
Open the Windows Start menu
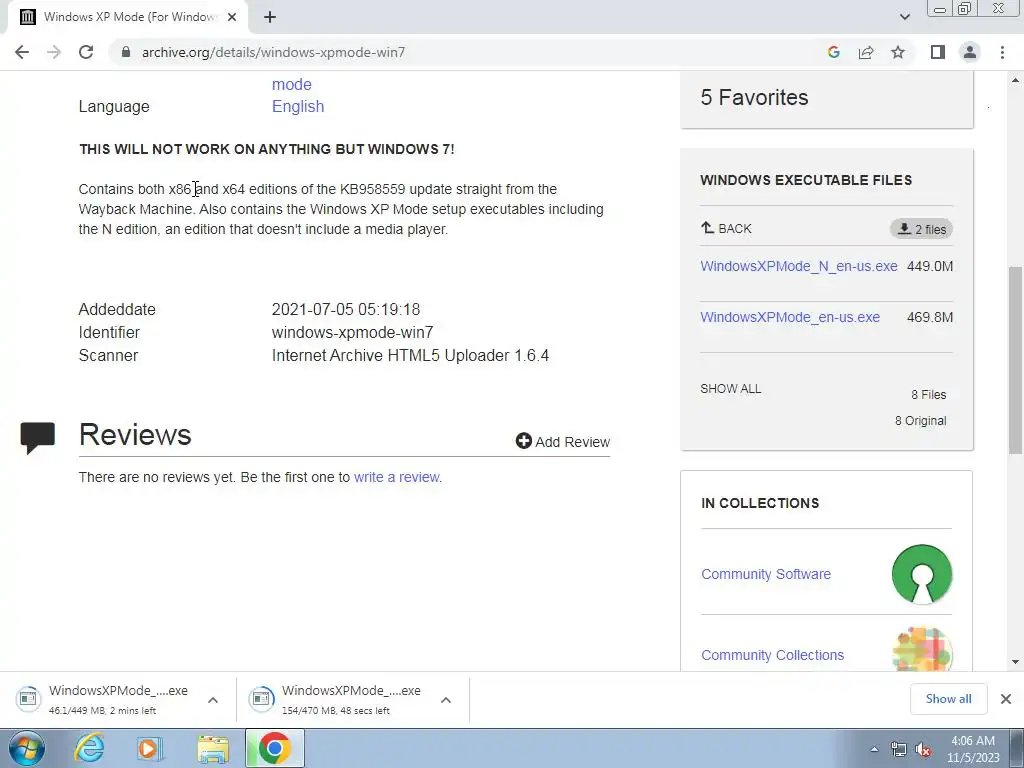coord(27,748)
